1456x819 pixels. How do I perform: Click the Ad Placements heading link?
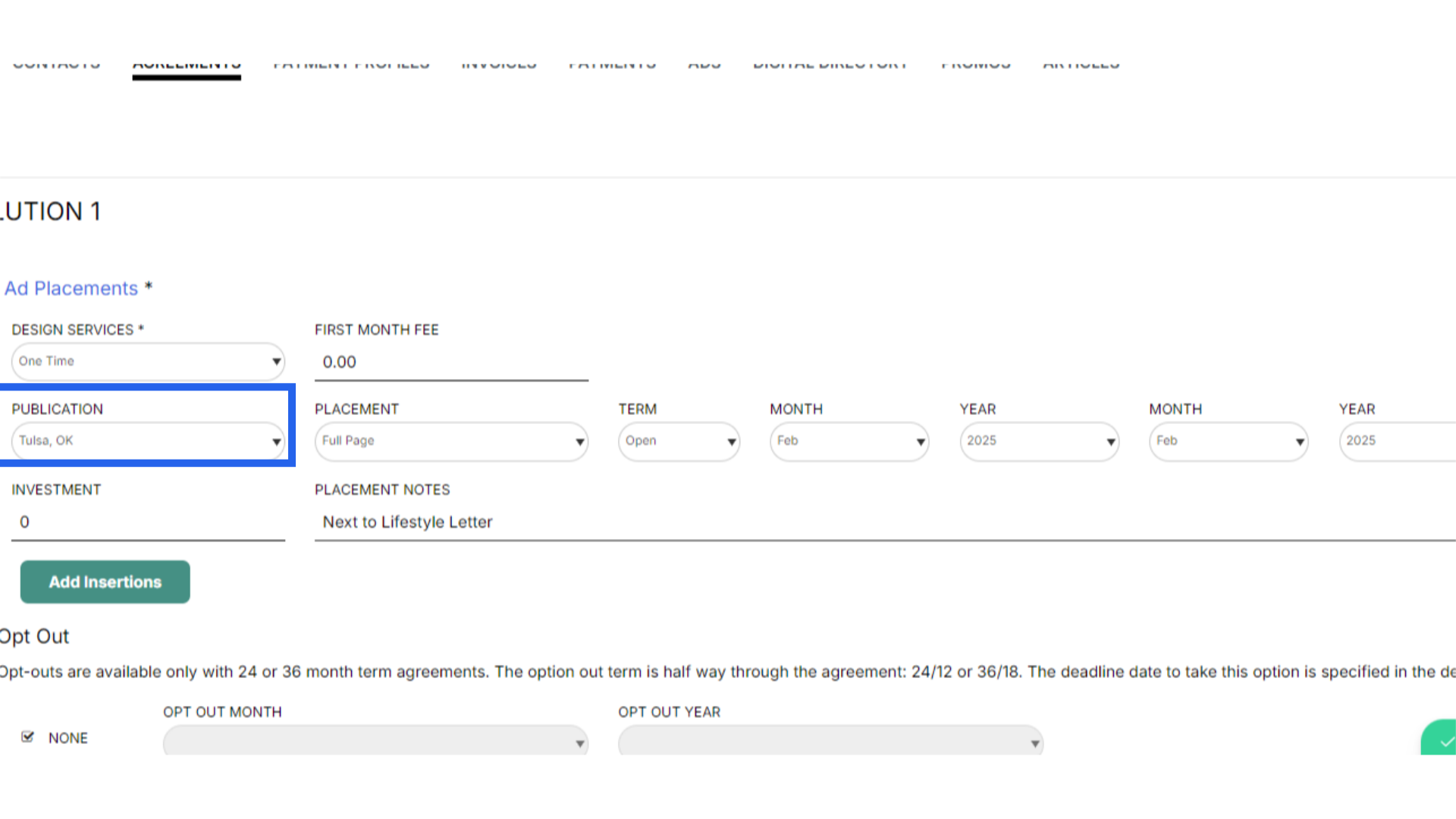71,289
